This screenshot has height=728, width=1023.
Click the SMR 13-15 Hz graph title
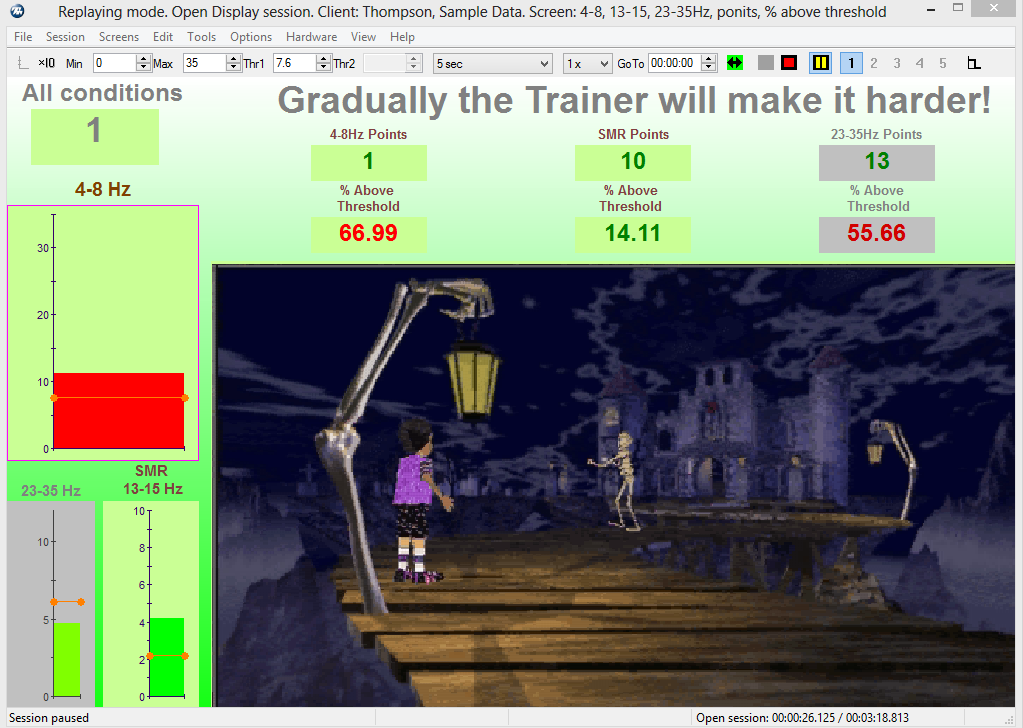coord(152,479)
